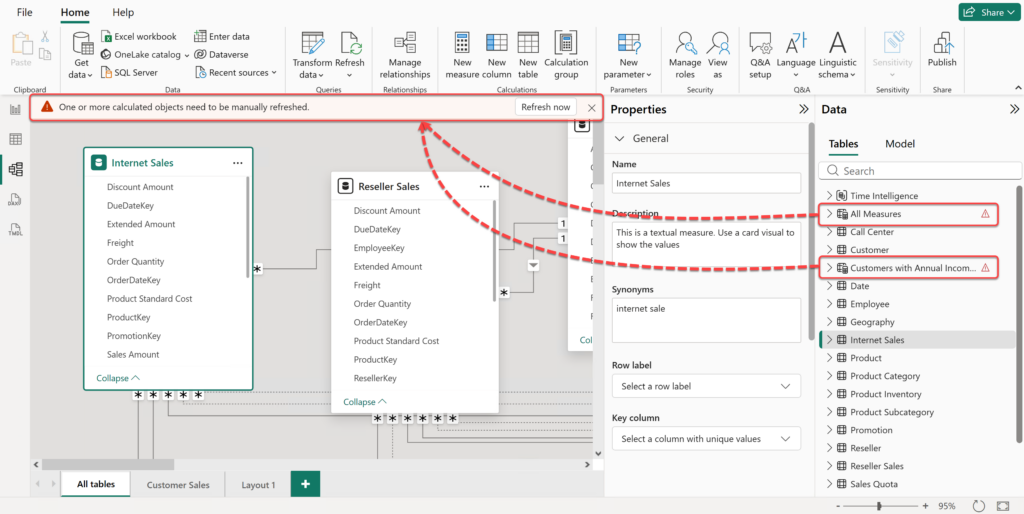
Task: Open the Help ribbon tab
Action: (123, 12)
